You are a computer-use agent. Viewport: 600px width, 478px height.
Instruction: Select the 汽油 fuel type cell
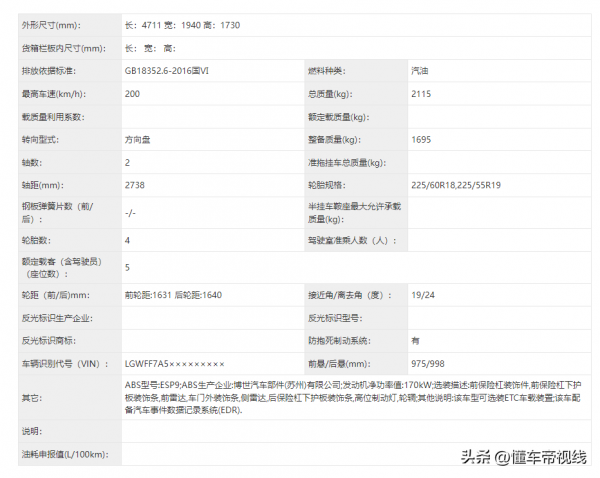click(x=424, y=70)
